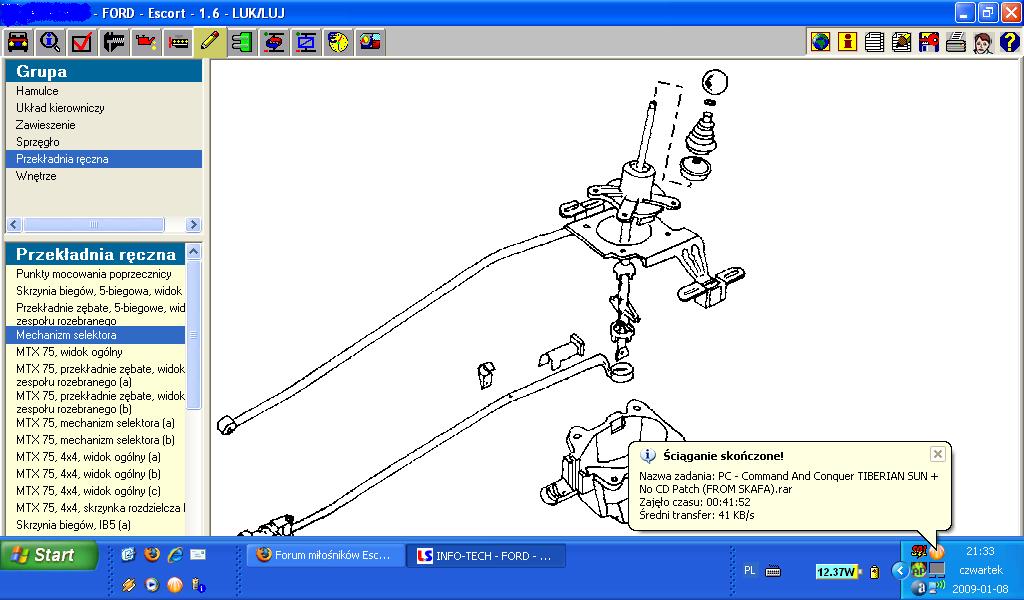The image size is (1024, 600).
Task: Click the red checkmark toolbar icon
Action: point(82,42)
